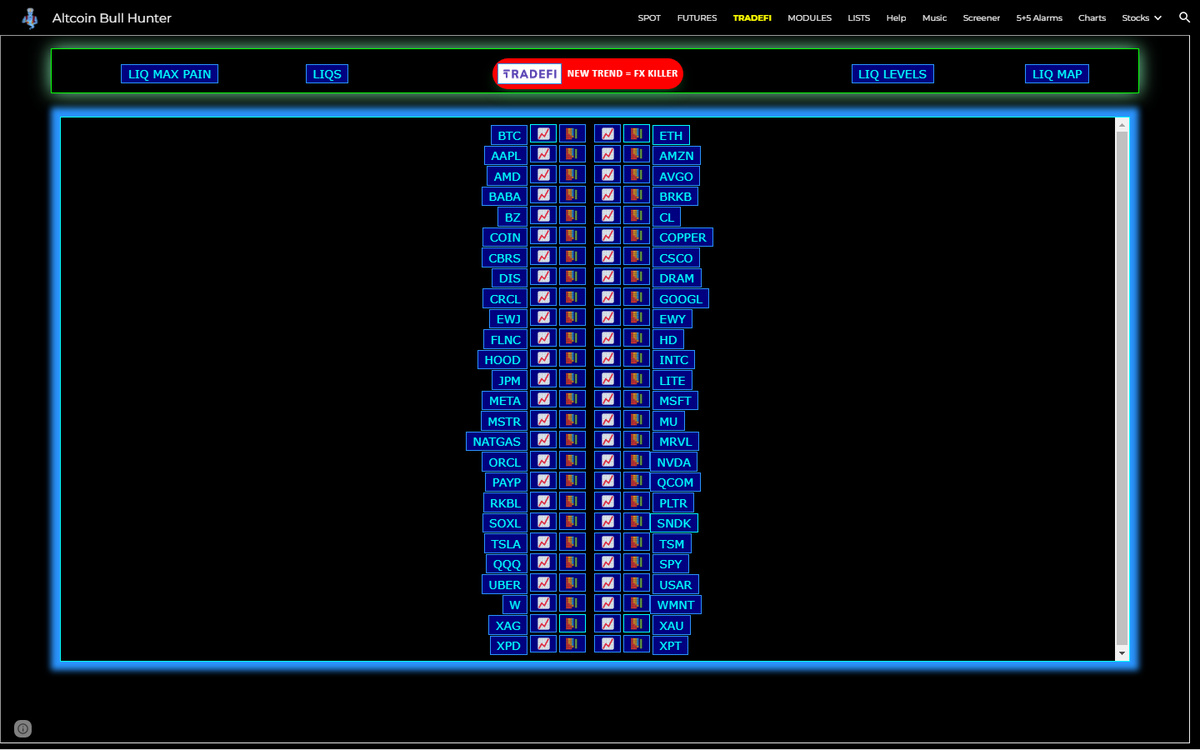Click the Altcoin Bull Hunter logo
Viewport: 1200px width, 750px height.
point(31,18)
